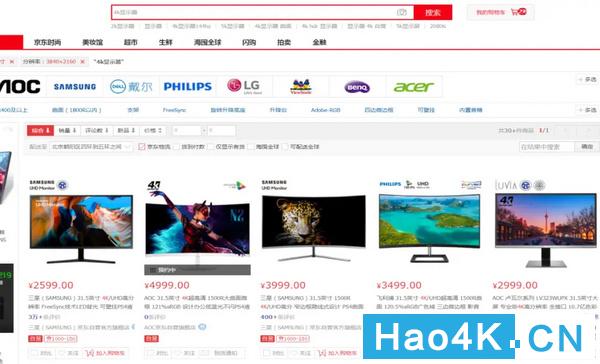Open the 拍卖 navigation tab
Viewport: 600px width, 364px height.
[284, 42]
